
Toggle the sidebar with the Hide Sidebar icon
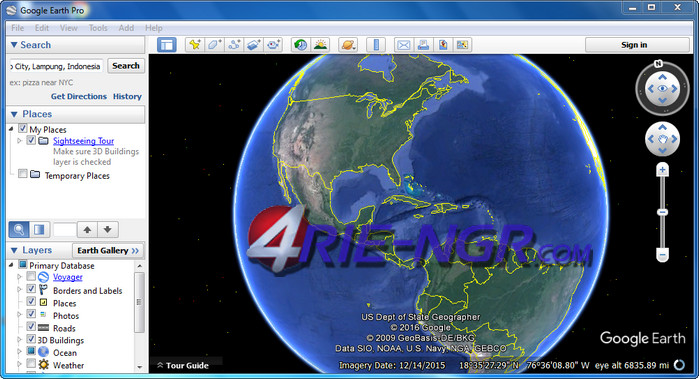pos(167,45)
